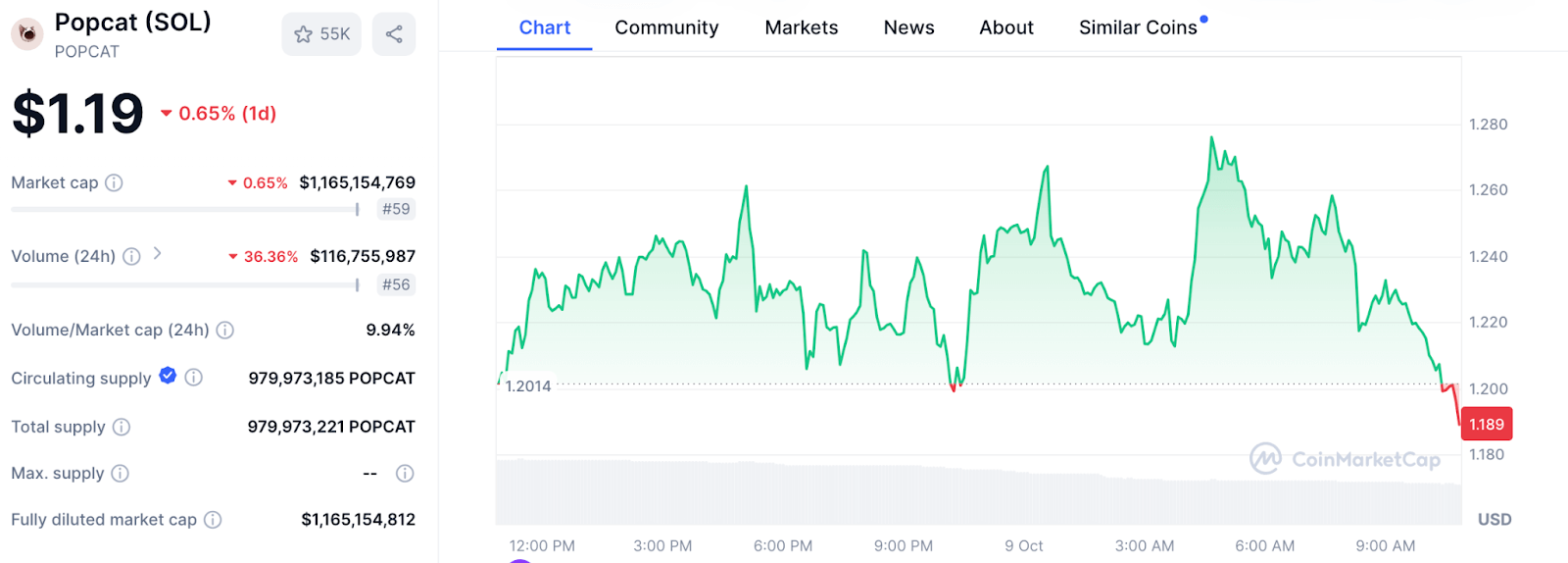Viewport: 1568px width, 563px height.
Task: Click the Circulating supply label
Action: [x=81, y=379]
